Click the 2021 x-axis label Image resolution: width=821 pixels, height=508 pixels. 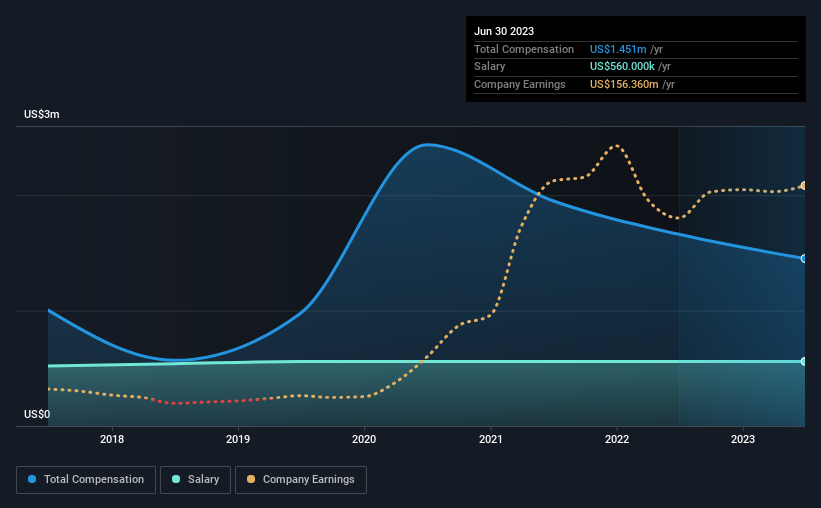pyautogui.click(x=491, y=439)
